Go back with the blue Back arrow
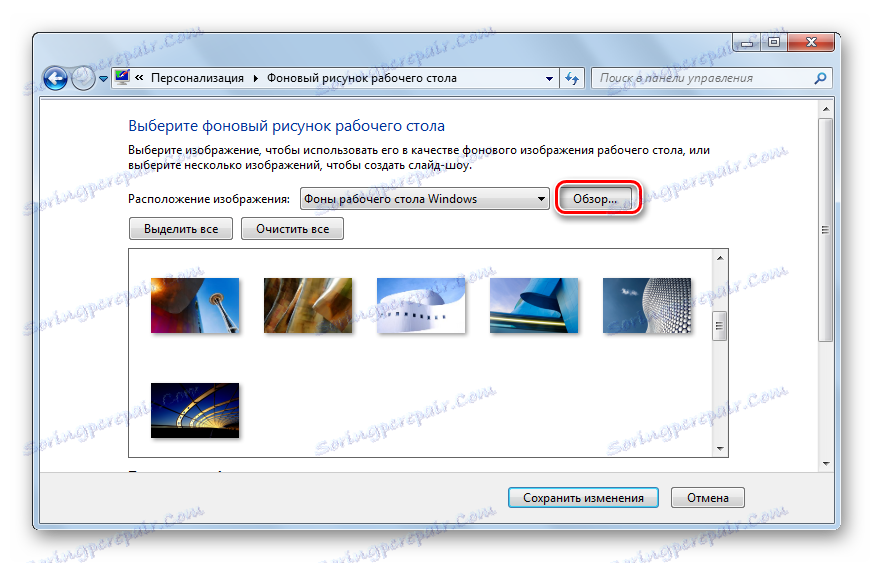 (x=55, y=78)
